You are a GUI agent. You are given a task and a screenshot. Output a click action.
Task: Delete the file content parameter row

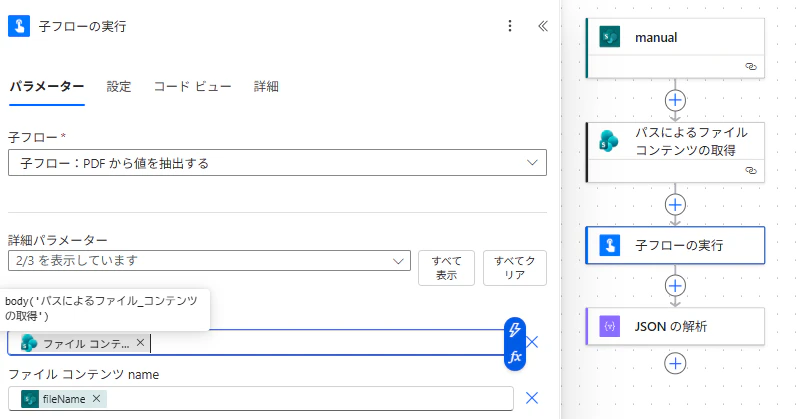tap(532, 342)
